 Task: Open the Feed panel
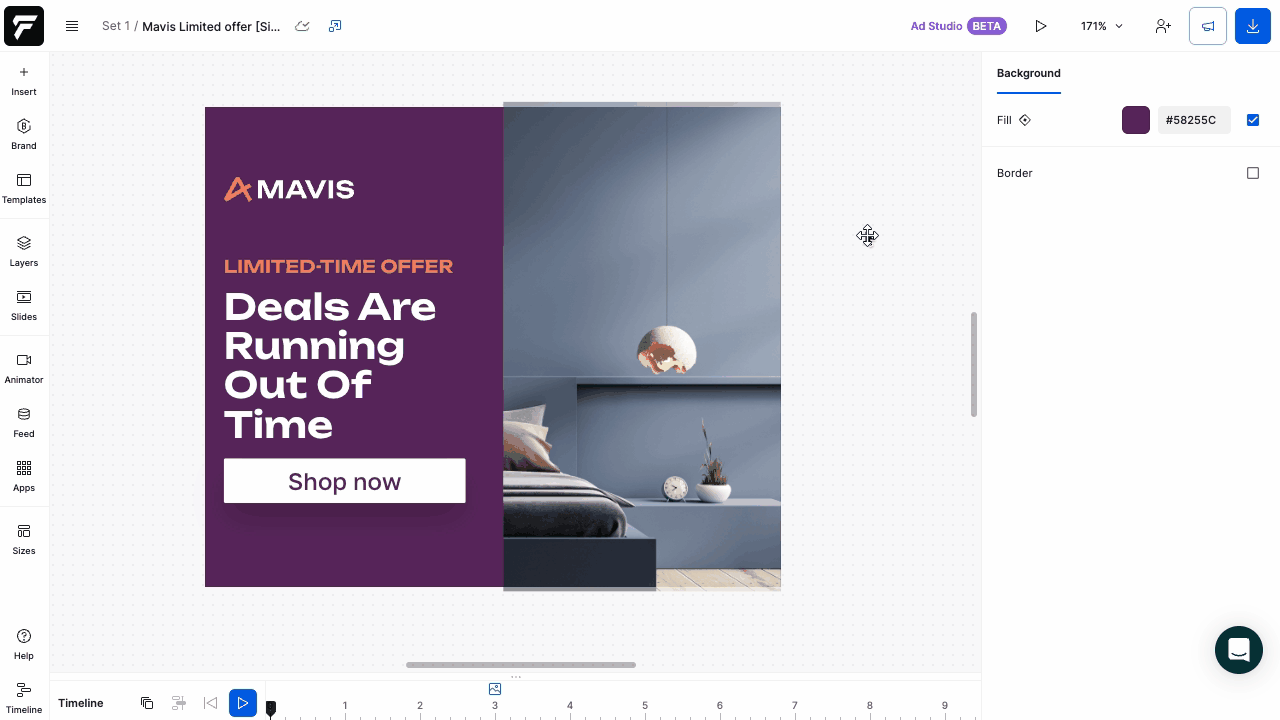coord(24,422)
